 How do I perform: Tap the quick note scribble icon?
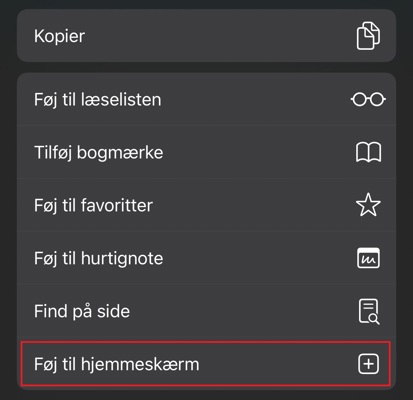[x=368, y=258]
